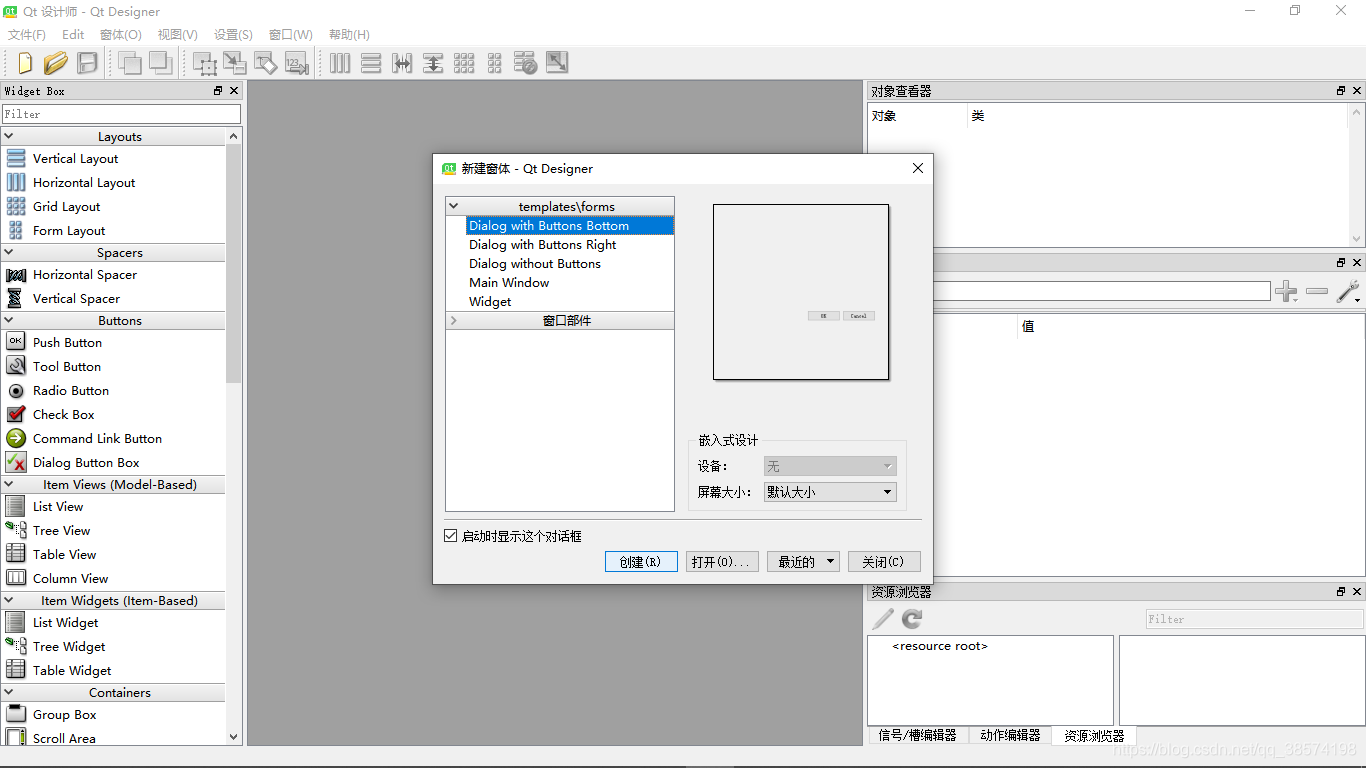Open the 最近的 recent forms dropdown
The image size is (1366, 768).
coord(803,562)
